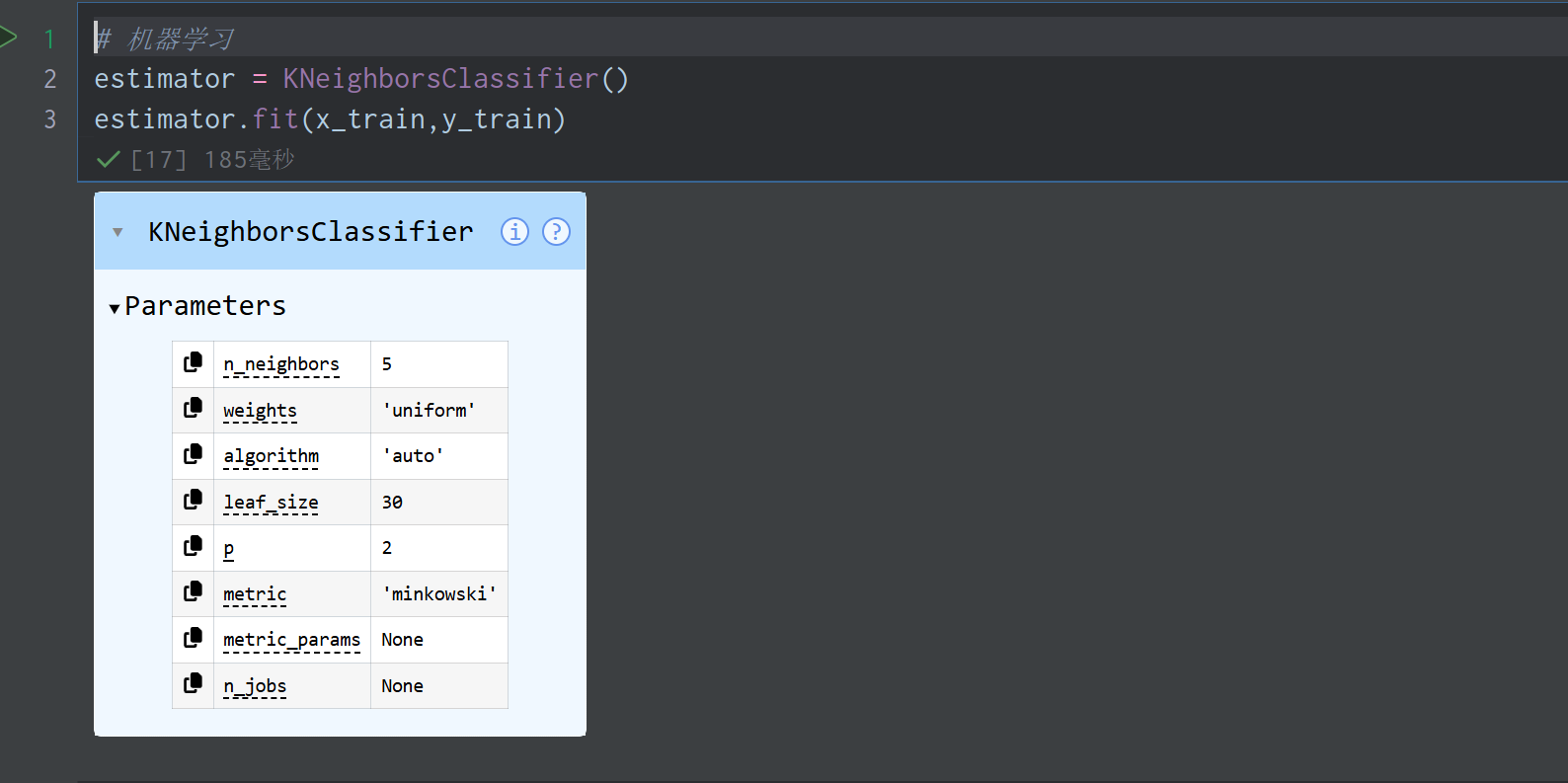Screen dimensions: 1568x783
Task: Open the metric_params documentation link
Action: (292, 640)
